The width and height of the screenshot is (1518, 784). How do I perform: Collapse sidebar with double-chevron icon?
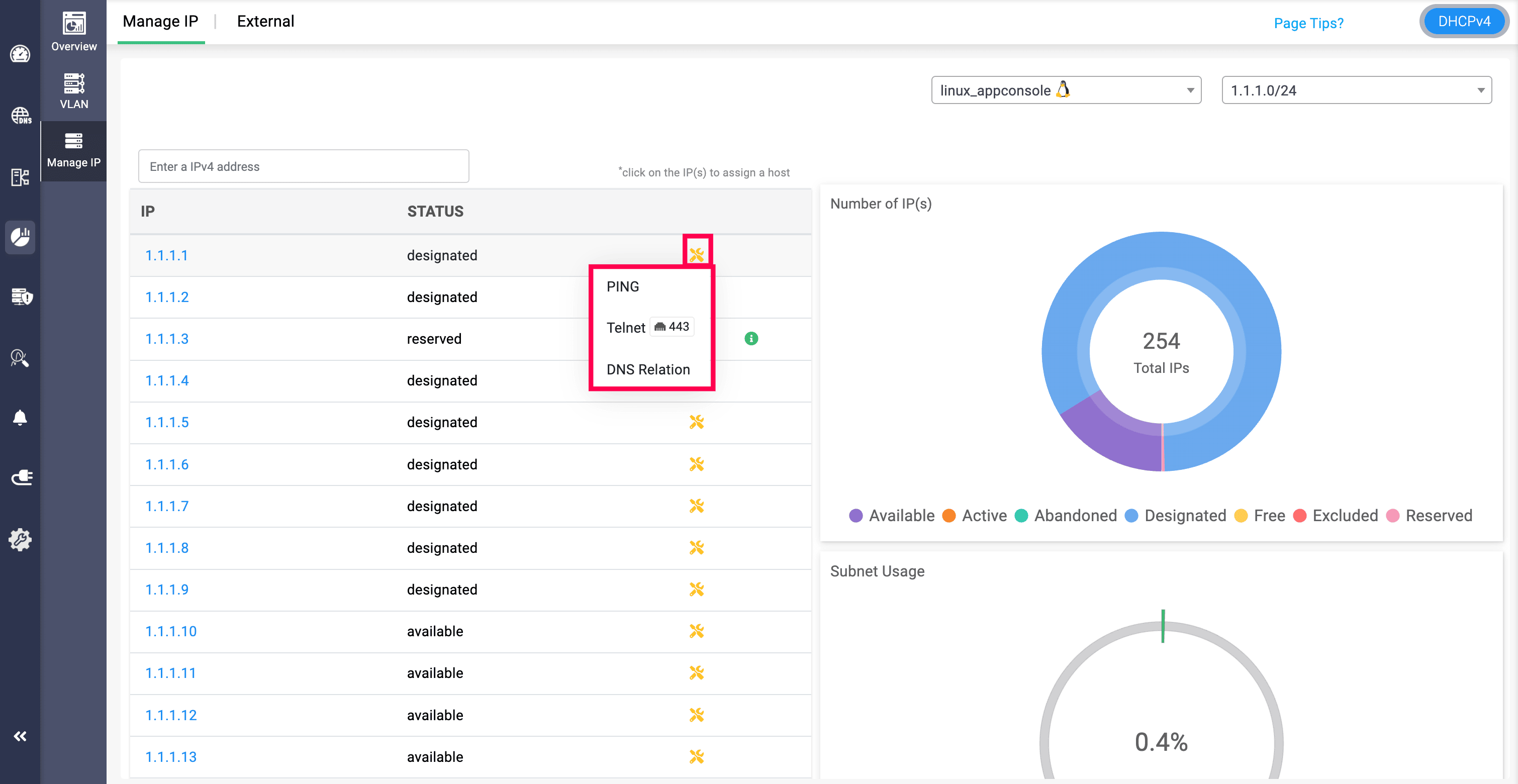coord(20,736)
